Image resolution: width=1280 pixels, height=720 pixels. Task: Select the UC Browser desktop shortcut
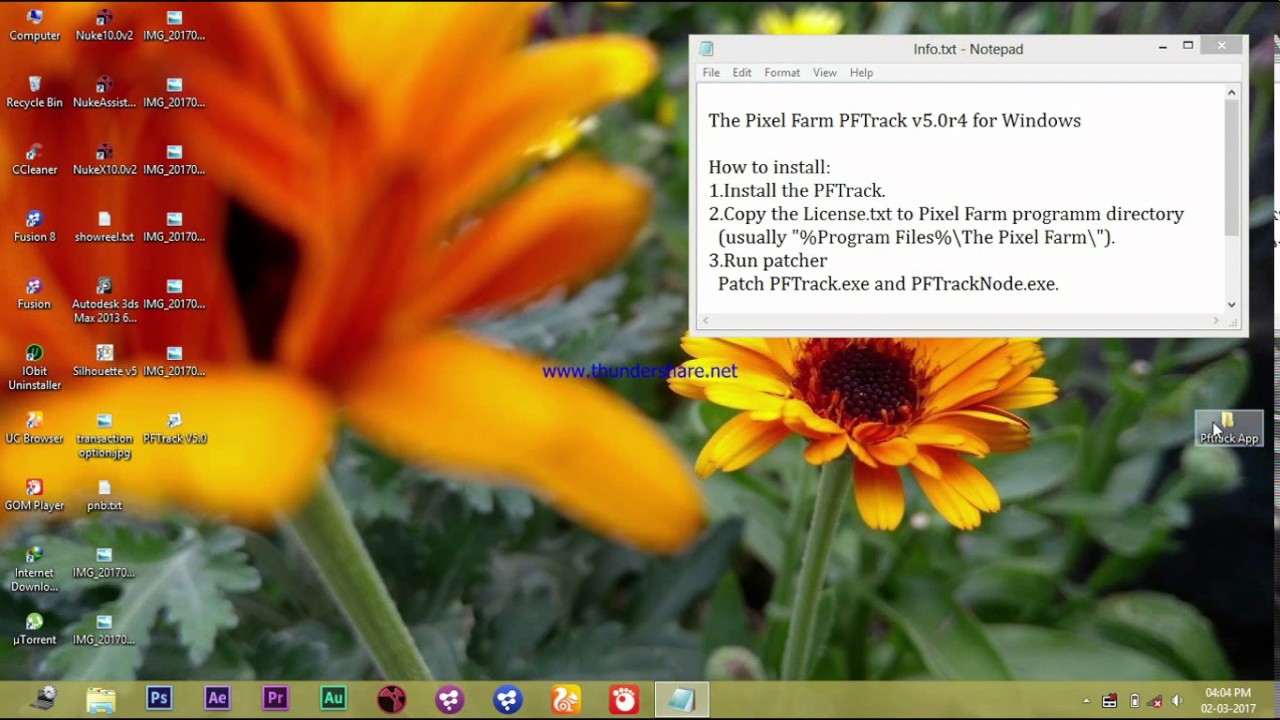(x=34, y=428)
